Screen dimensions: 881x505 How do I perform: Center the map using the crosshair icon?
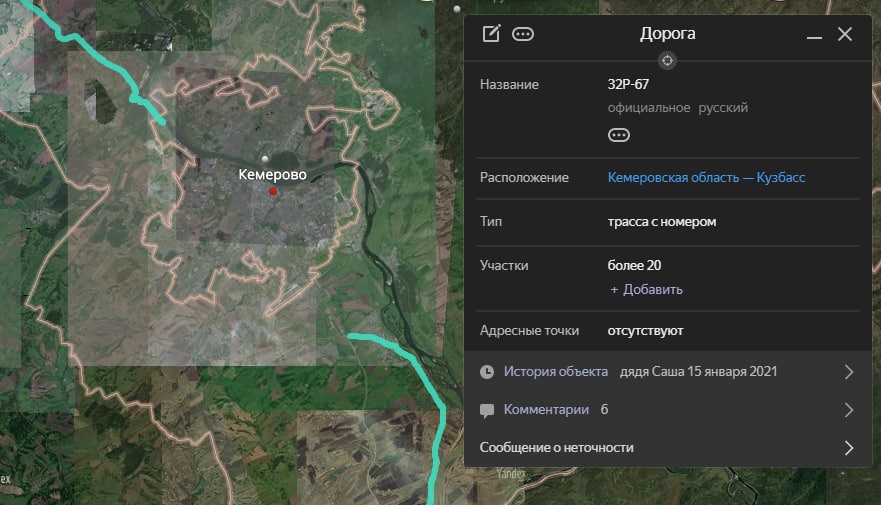667,61
